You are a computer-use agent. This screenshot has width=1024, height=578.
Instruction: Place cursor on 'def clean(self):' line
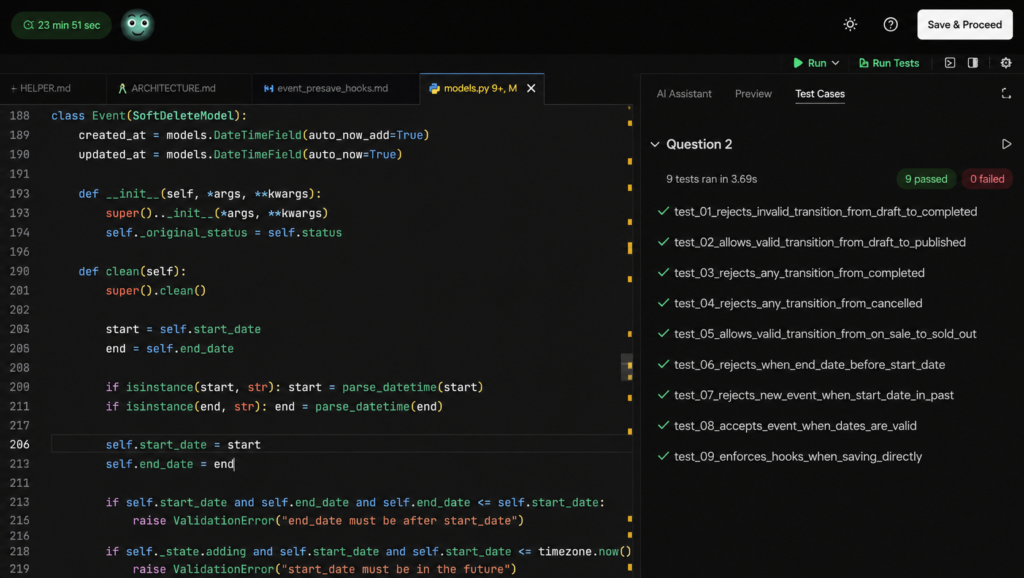(x=132, y=271)
